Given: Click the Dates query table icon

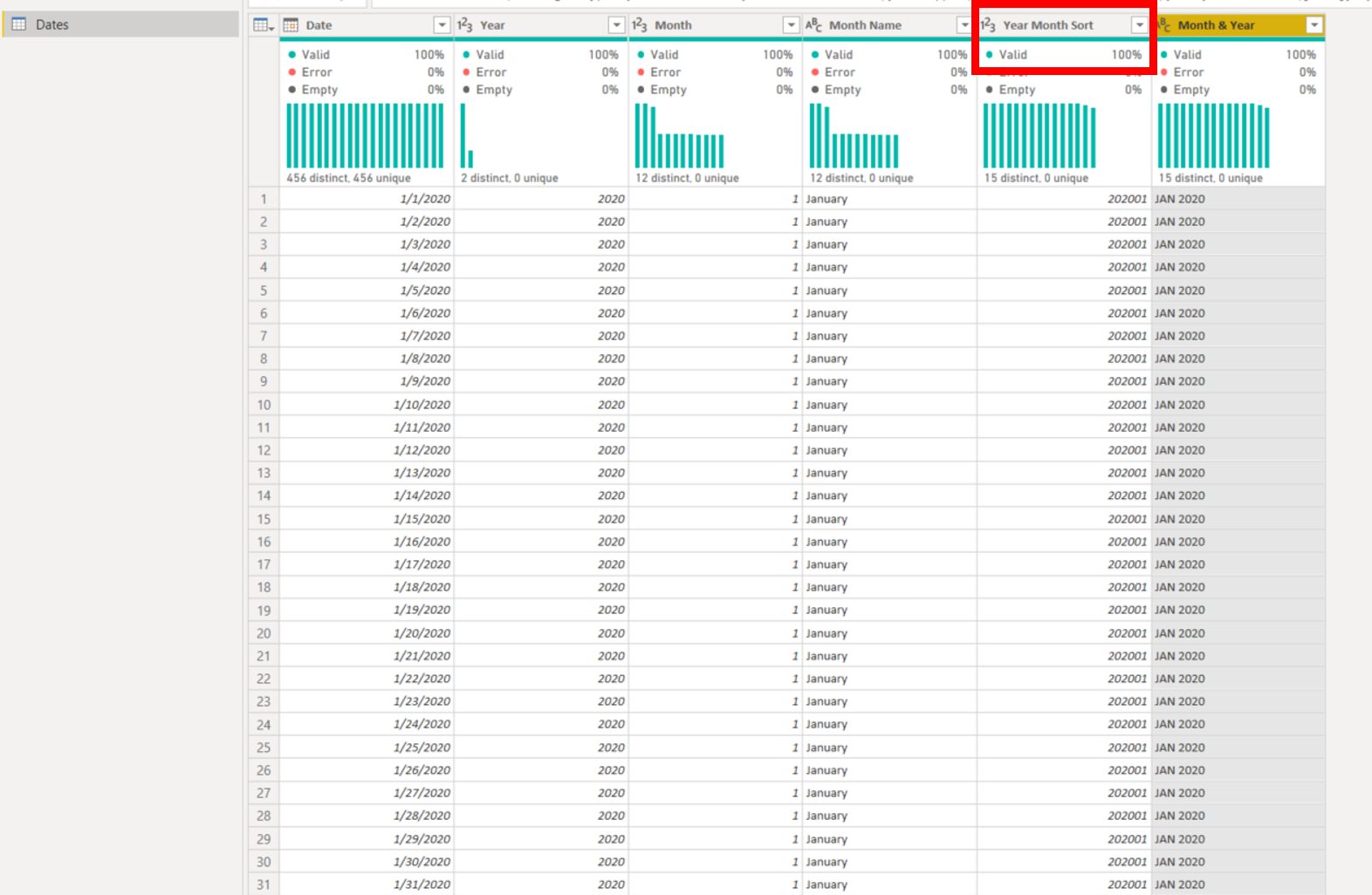Looking at the screenshot, I should pos(18,24).
